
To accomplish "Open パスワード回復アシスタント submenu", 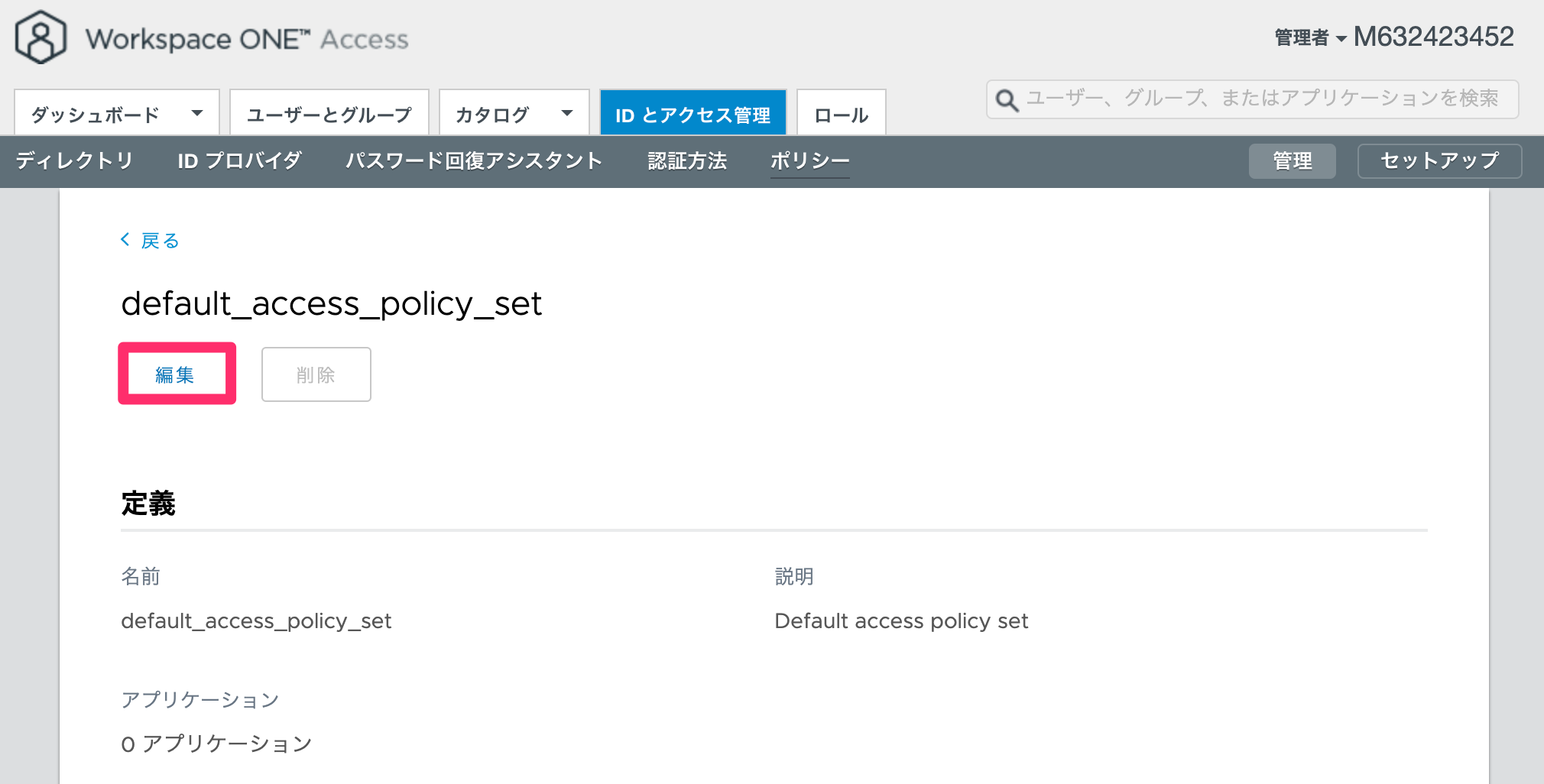I will click(x=474, y=160).
